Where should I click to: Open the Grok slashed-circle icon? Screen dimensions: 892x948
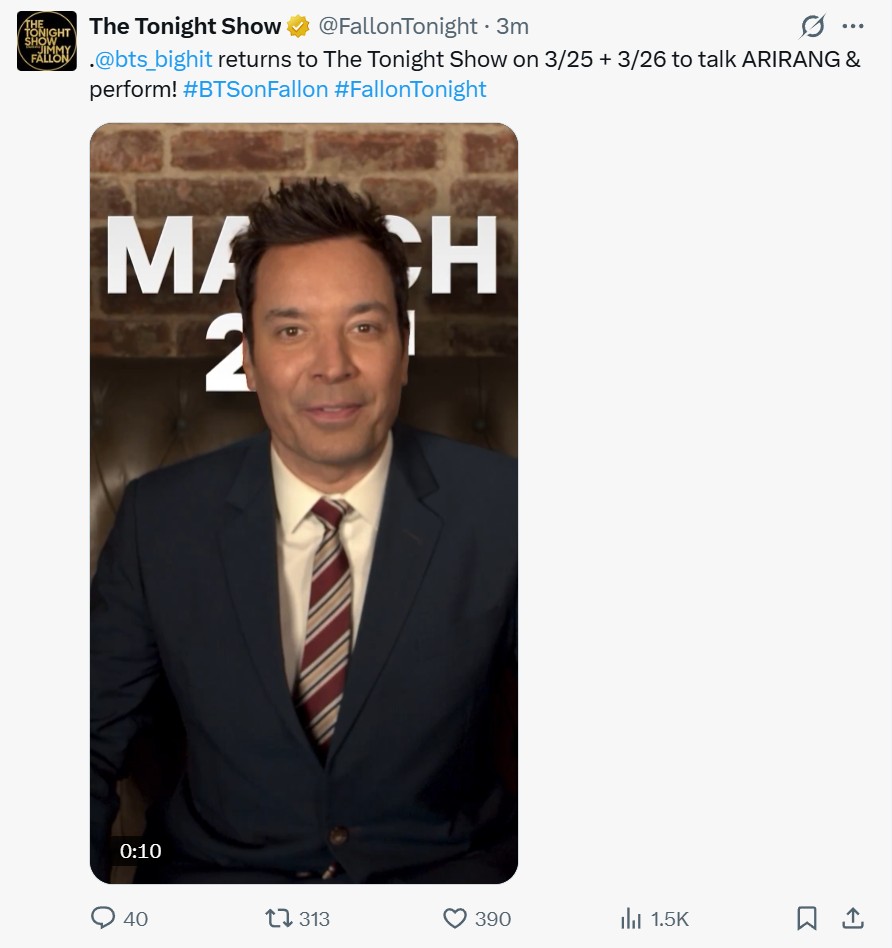[x=813, y=27]
